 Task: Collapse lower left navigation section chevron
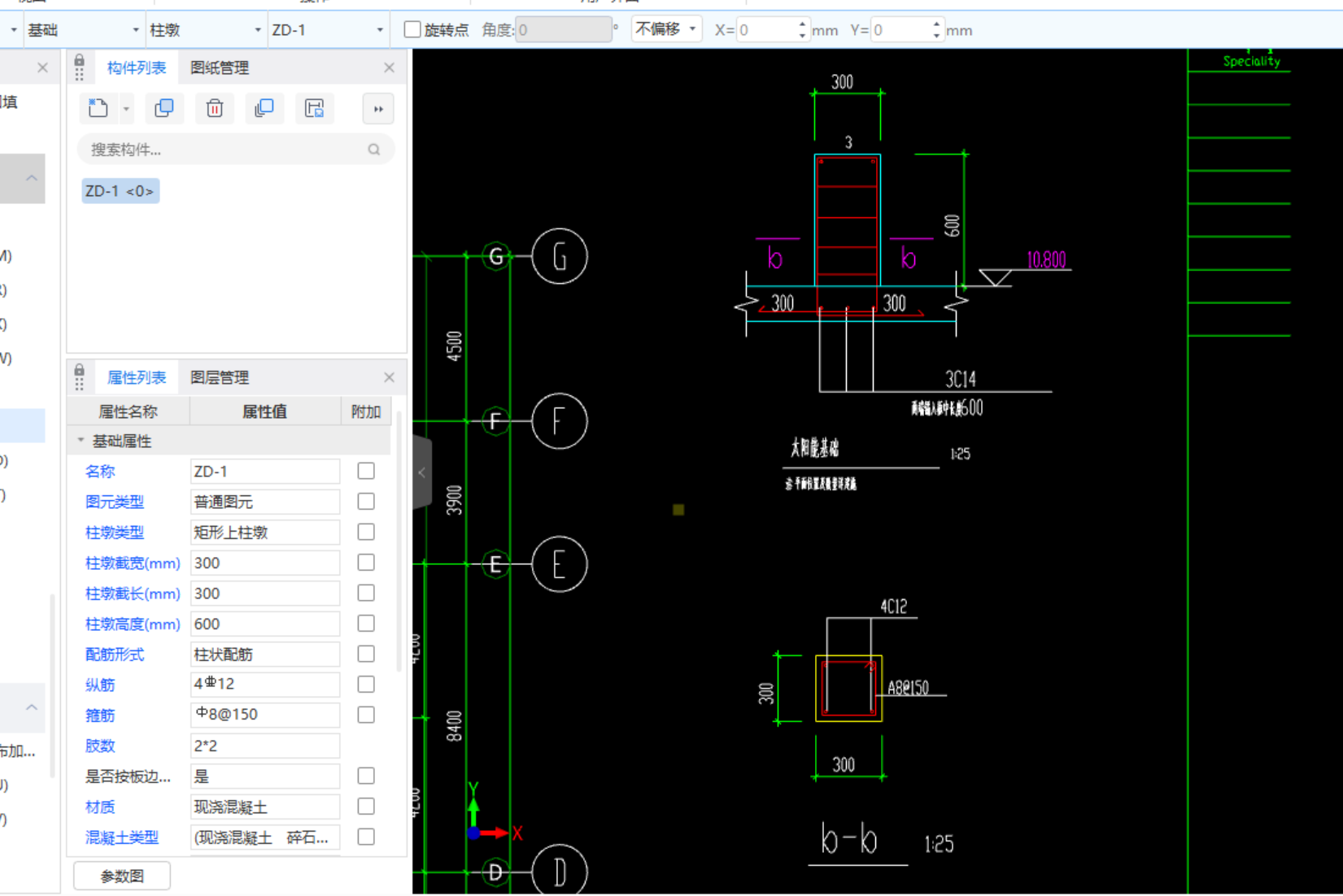point(32,707)
